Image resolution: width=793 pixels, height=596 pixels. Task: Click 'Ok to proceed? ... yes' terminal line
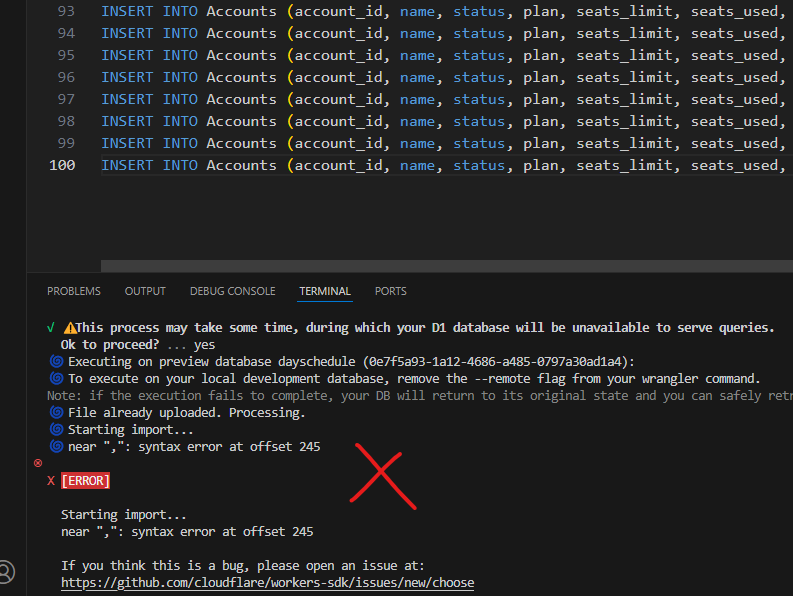pyautogui.click(x=138, y=345)
